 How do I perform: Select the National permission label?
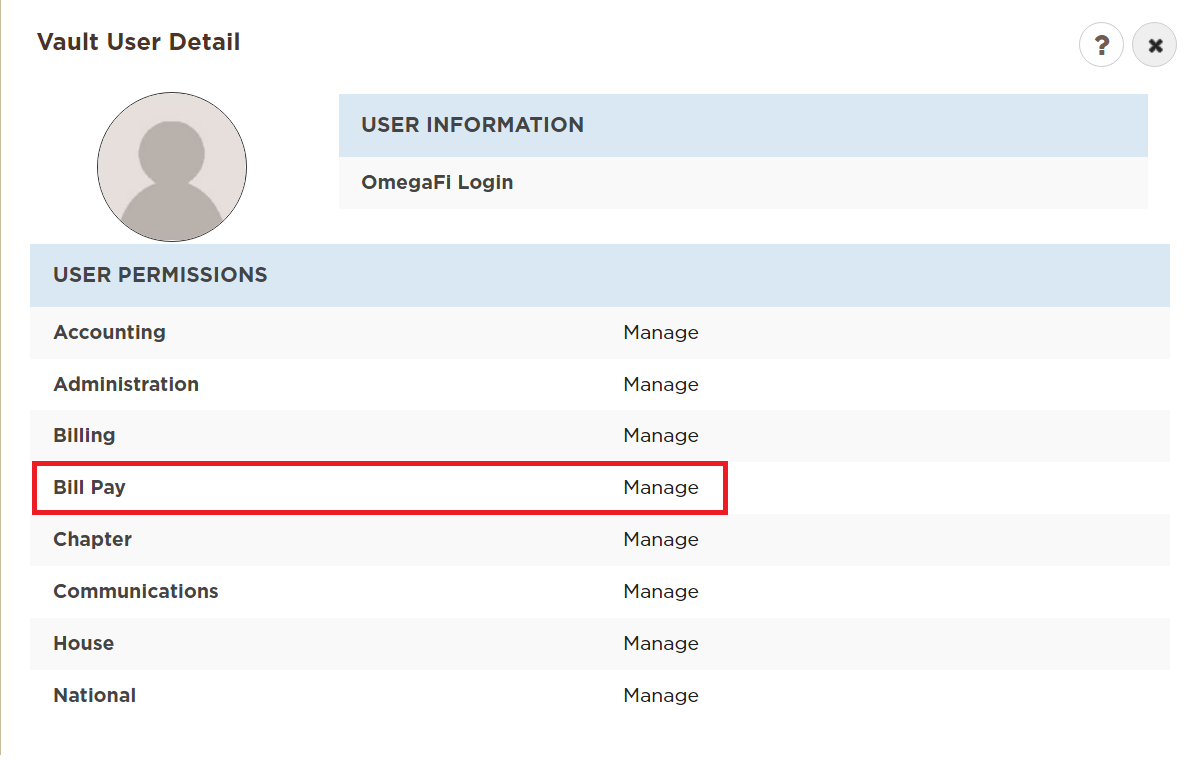(x=95, y=695)
